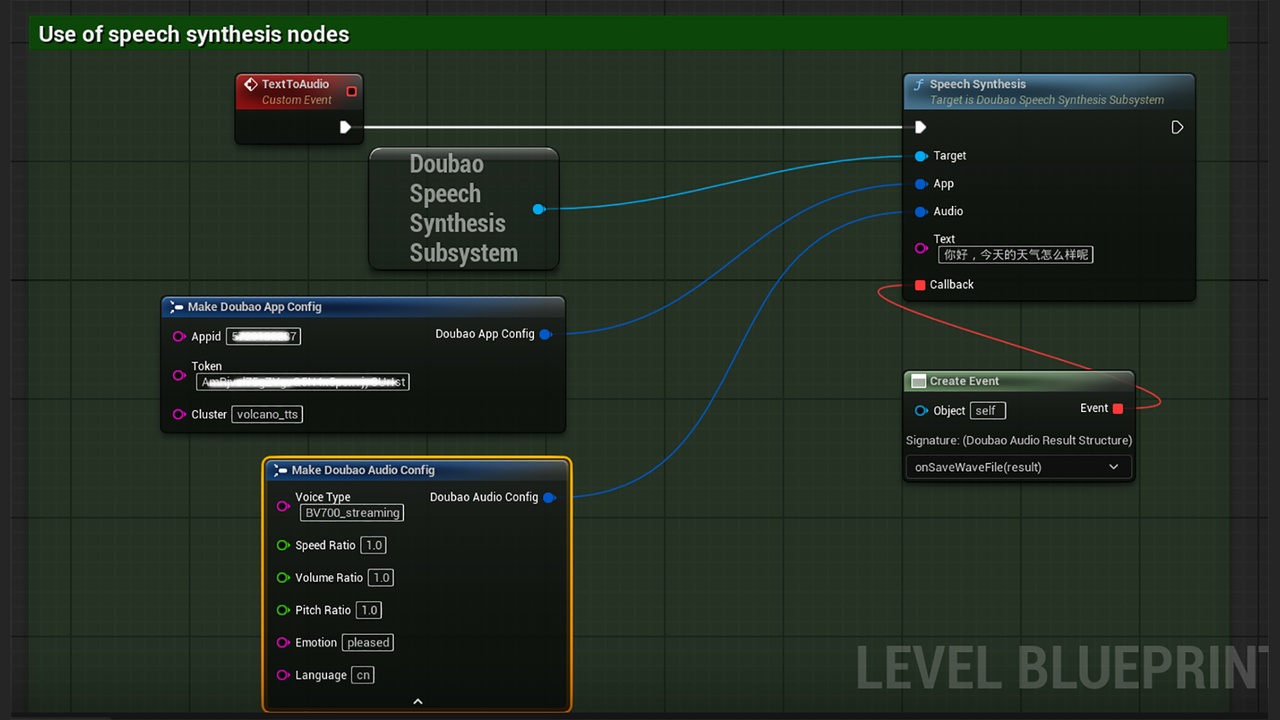Click the Doubao App Config output pin
This screenshot has height=720, width=1280.
(x=545, y=334)
